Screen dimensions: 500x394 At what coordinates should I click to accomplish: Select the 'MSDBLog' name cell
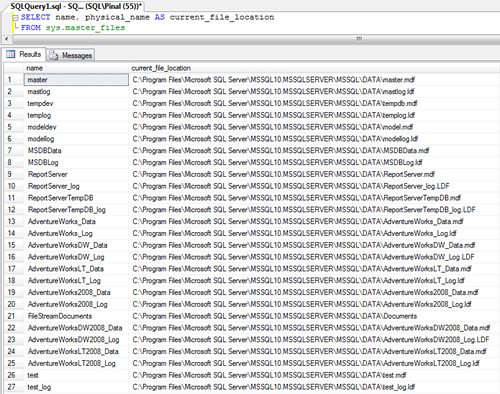(76, 163)
